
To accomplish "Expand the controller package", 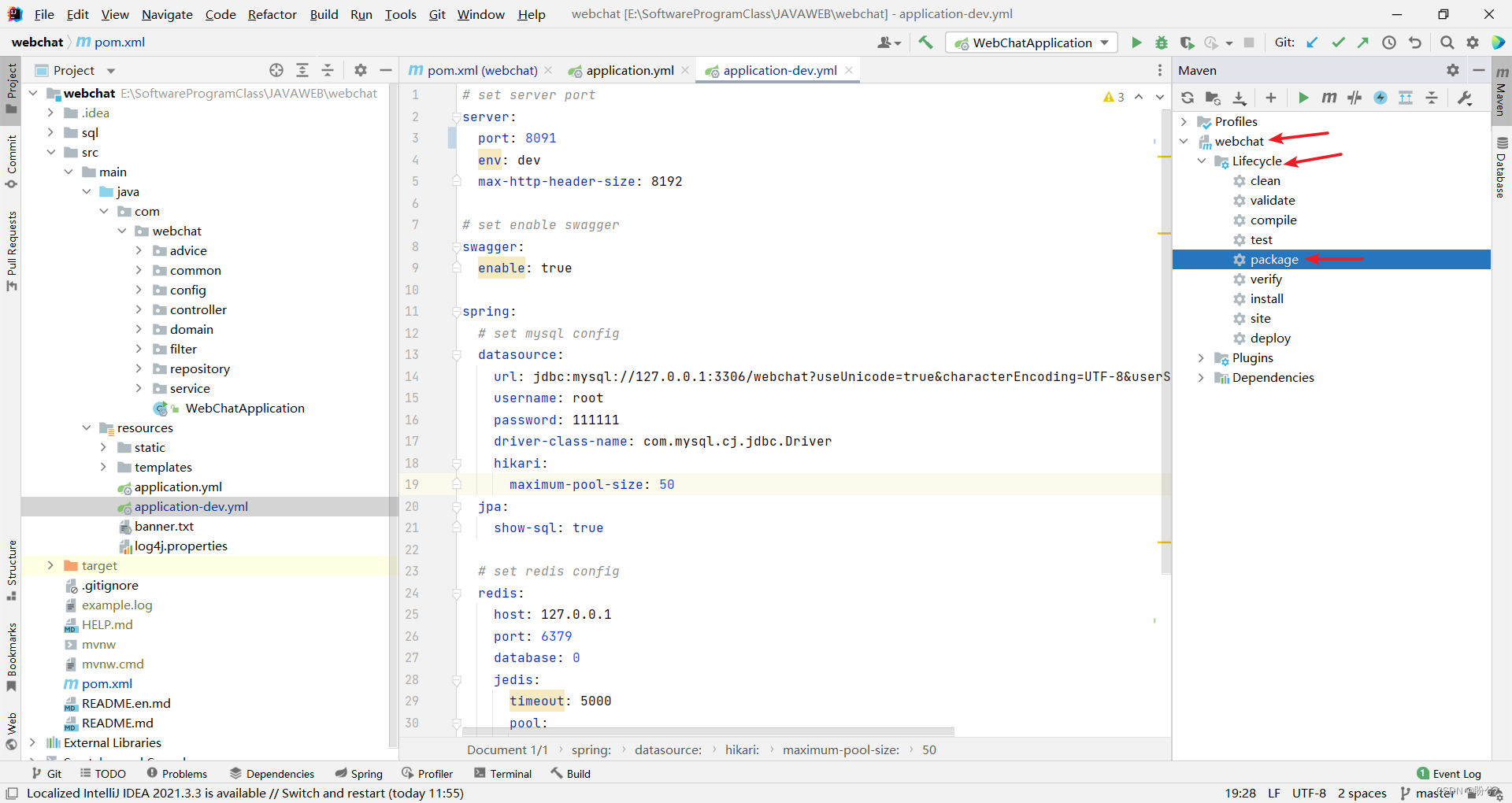I will 139,309.
